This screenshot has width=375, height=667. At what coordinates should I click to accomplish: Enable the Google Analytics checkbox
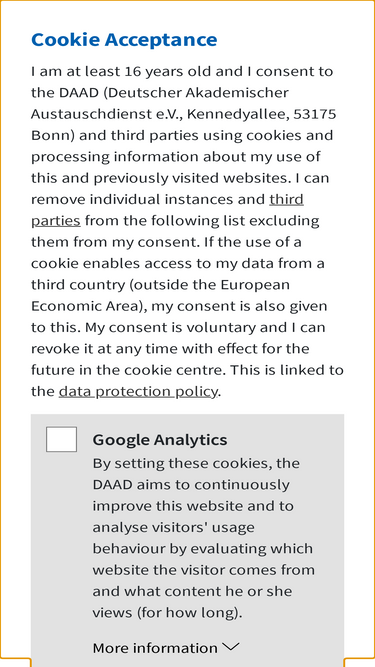61,439
